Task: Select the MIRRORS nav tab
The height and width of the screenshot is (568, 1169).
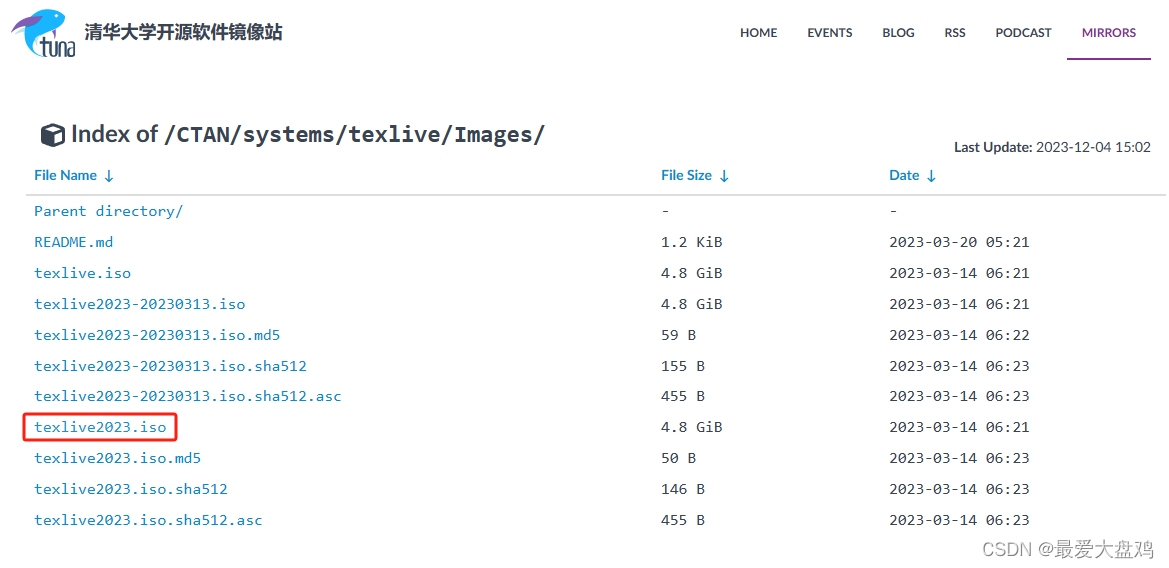Action: coord(1109,33)
